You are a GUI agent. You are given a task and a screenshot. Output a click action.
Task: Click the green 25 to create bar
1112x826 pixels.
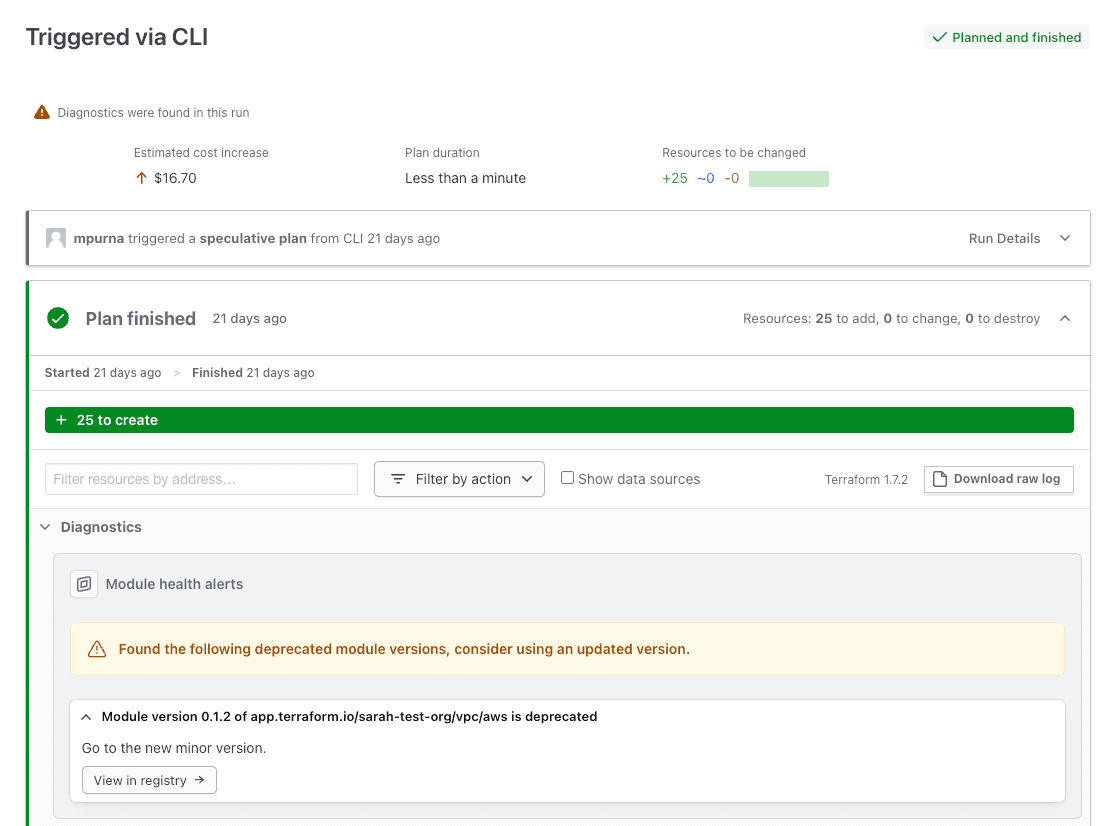(x=559, y=421)
